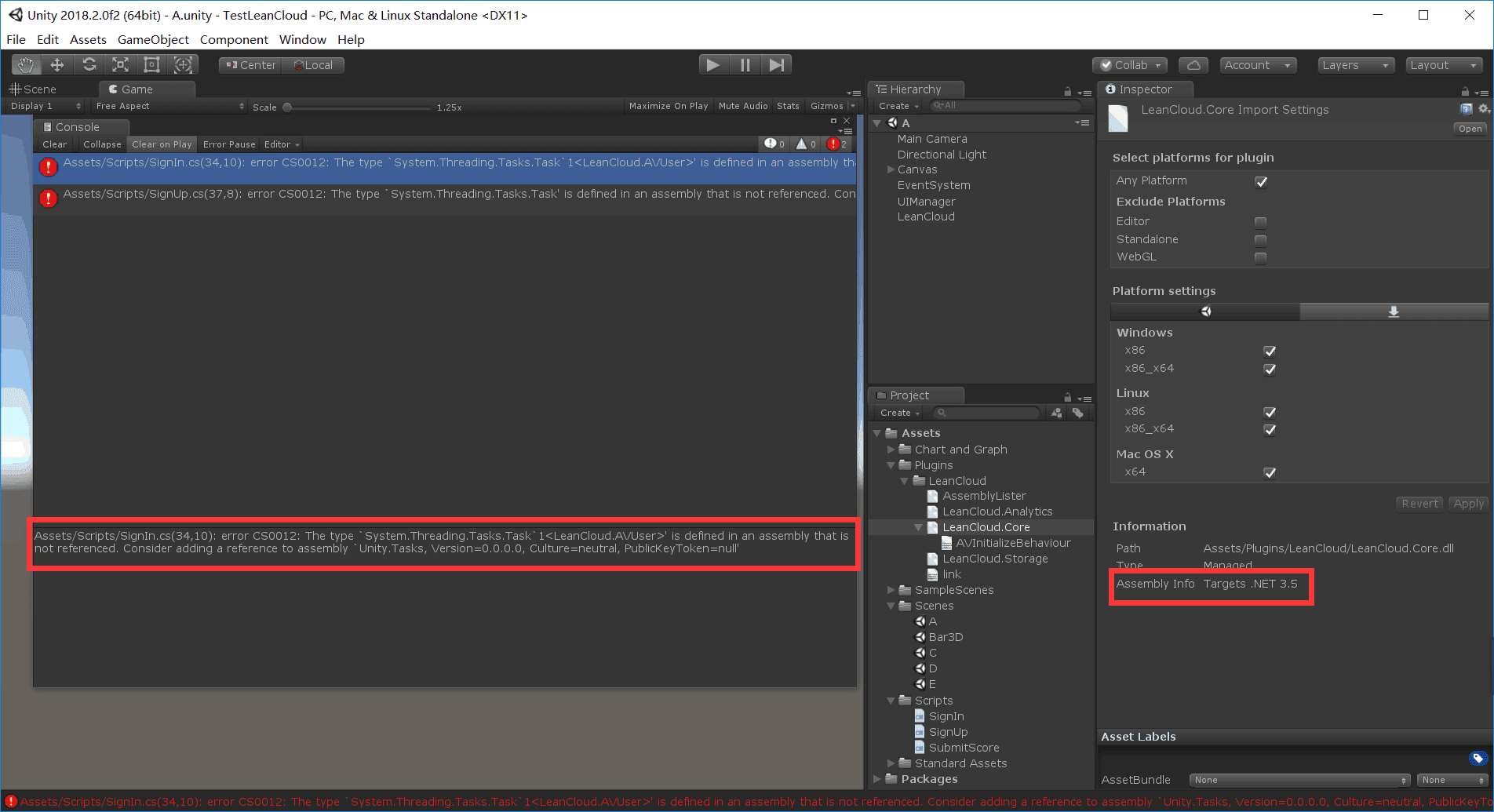
Task: Click the Clear button in Console
Action: coord(54,144)
